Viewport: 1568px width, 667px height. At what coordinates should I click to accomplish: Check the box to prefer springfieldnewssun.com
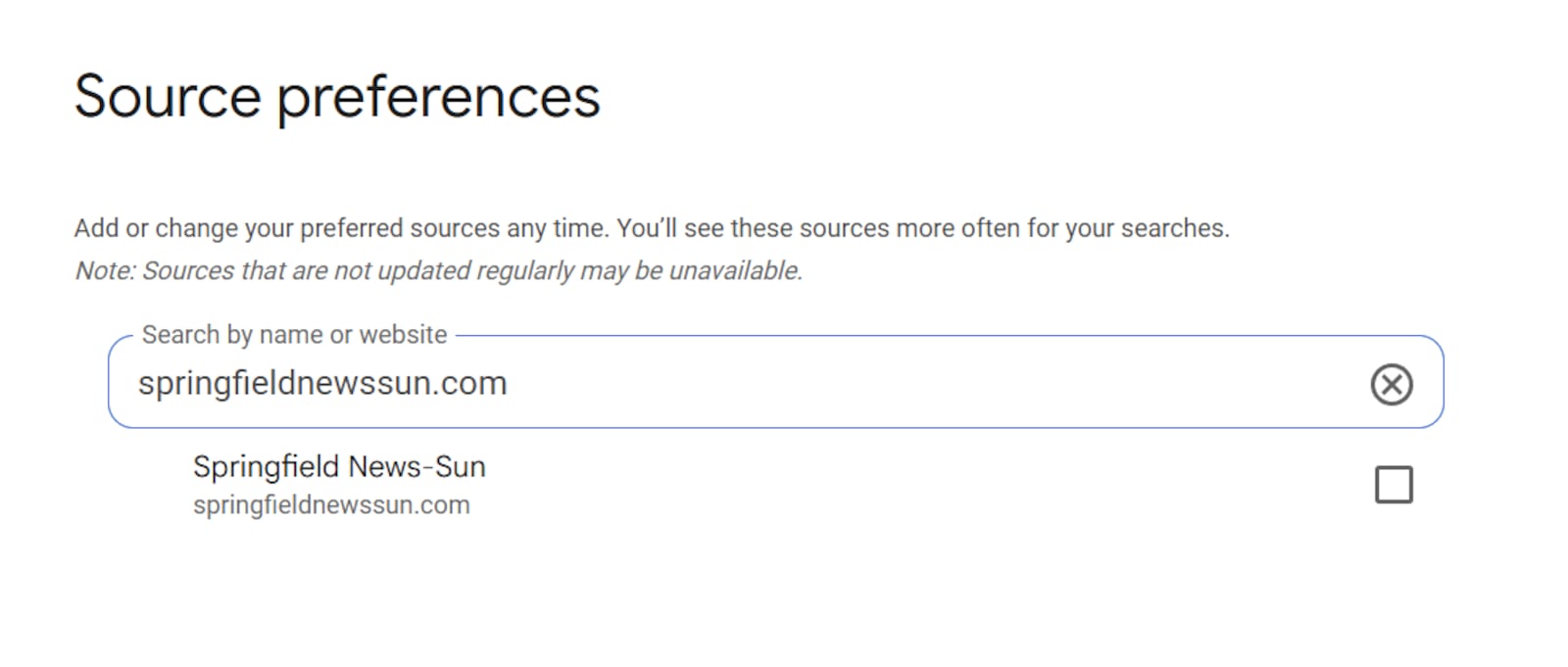(x=1394, y=485)
